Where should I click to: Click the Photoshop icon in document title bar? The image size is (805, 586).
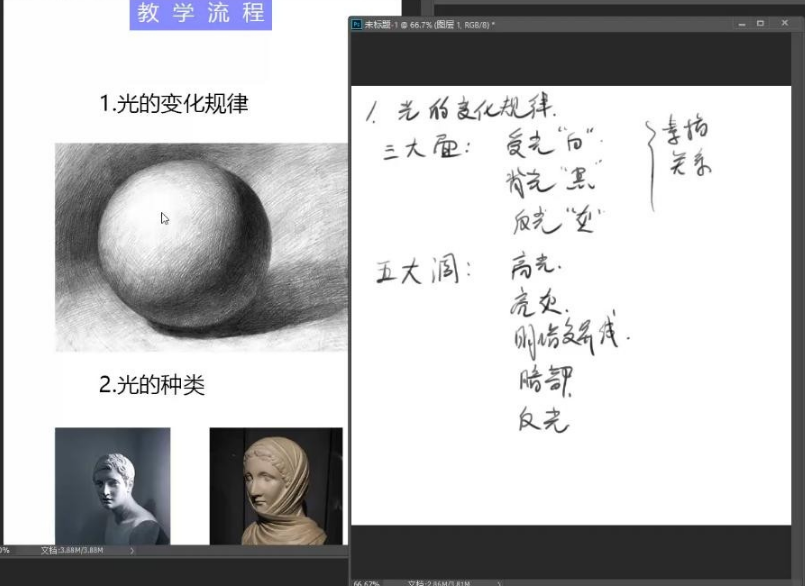[357, 24]
